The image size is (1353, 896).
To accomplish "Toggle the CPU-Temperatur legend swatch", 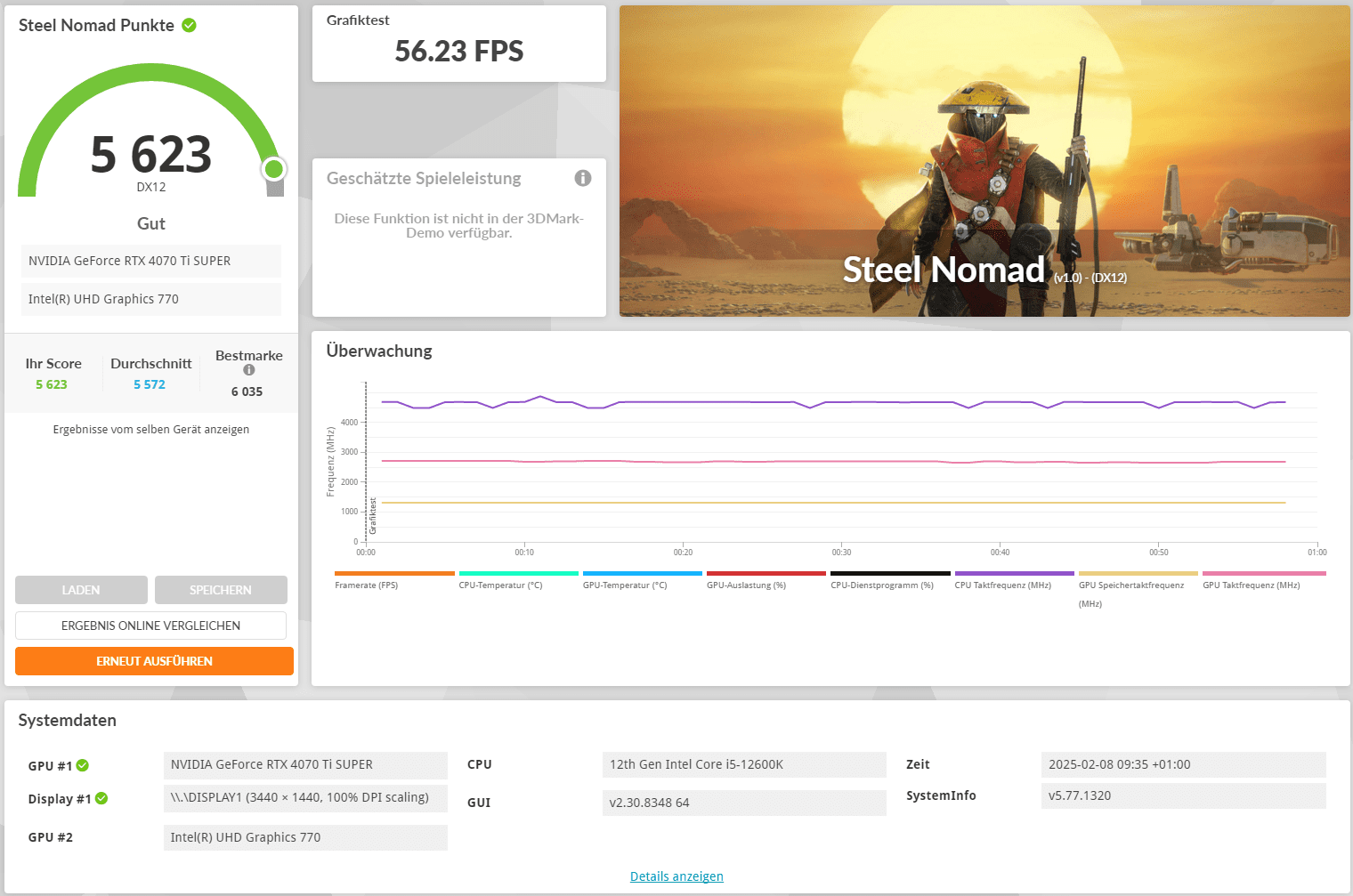I will point(518,573).
